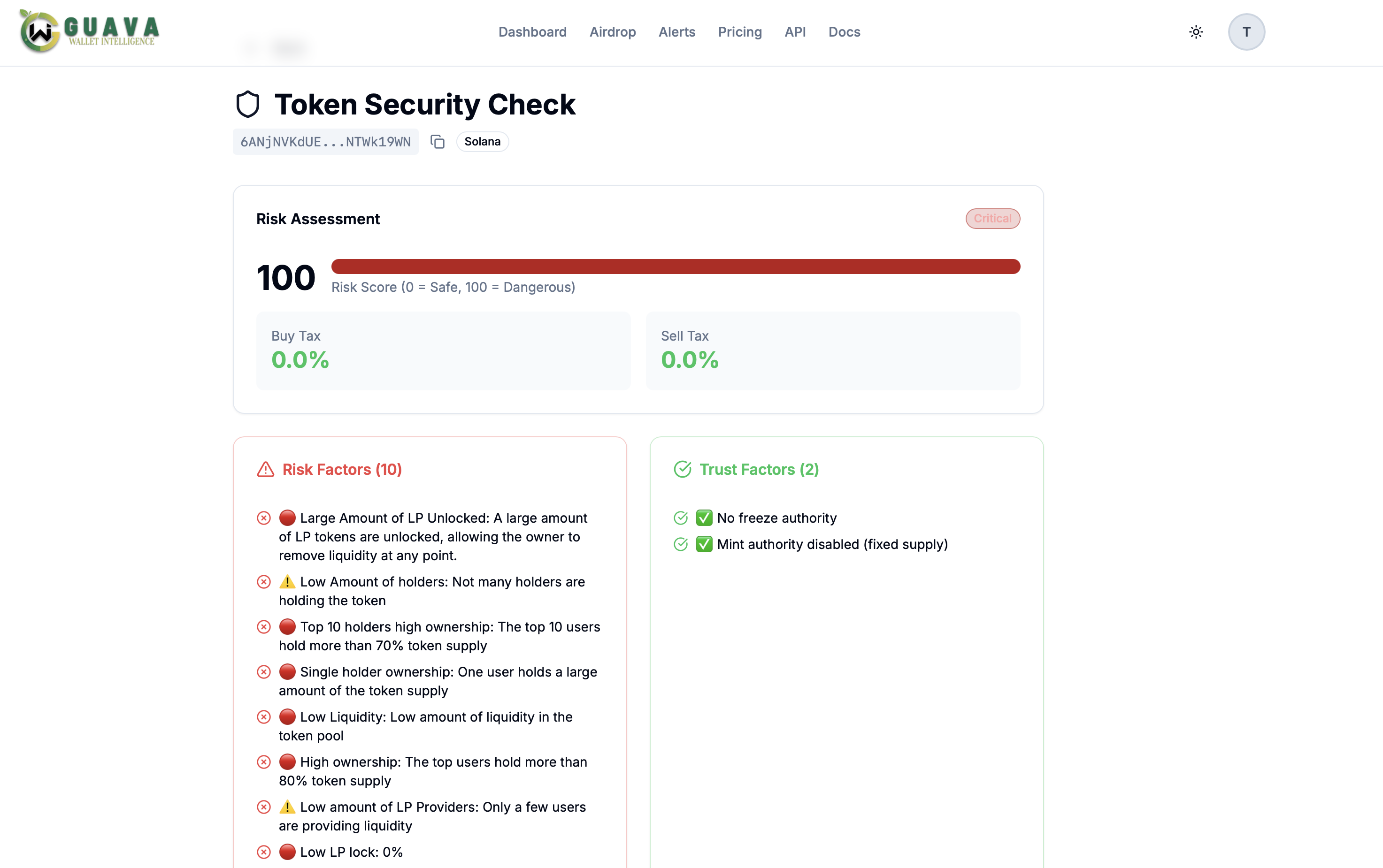The height and width of the screenshot is (868, 1383).
Task: Open the T profile avatar
Action: [x=1246, y=31]
